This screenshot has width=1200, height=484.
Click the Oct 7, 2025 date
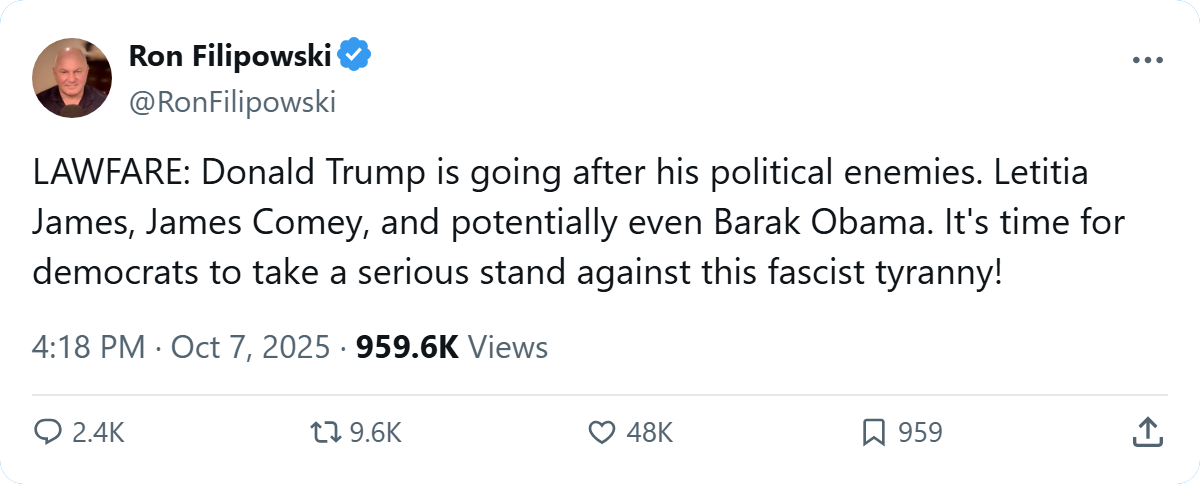(250, 347)
